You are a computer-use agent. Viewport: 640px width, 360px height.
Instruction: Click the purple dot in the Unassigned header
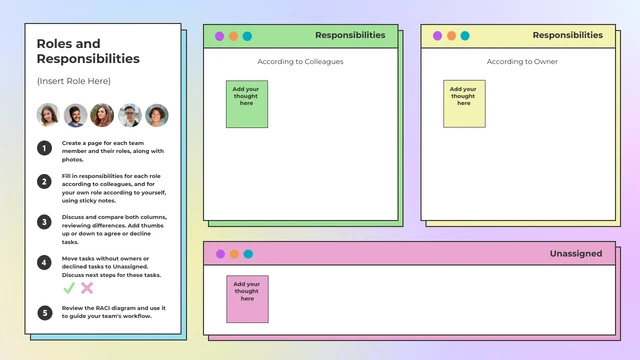point(220,254)
